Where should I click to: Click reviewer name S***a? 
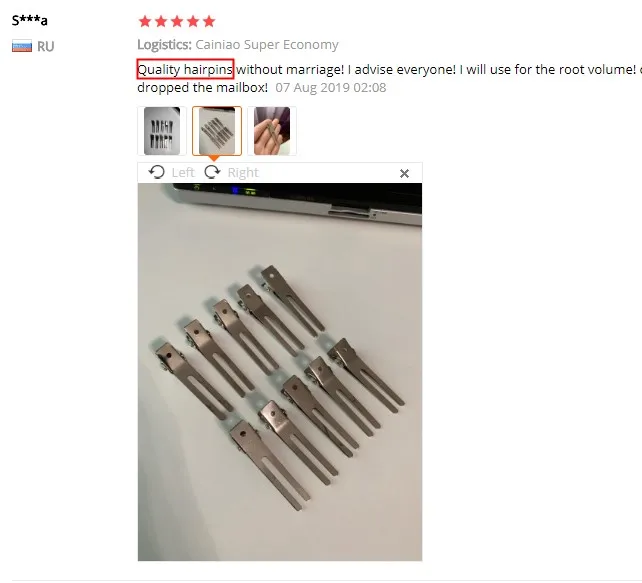coord(29,20)
